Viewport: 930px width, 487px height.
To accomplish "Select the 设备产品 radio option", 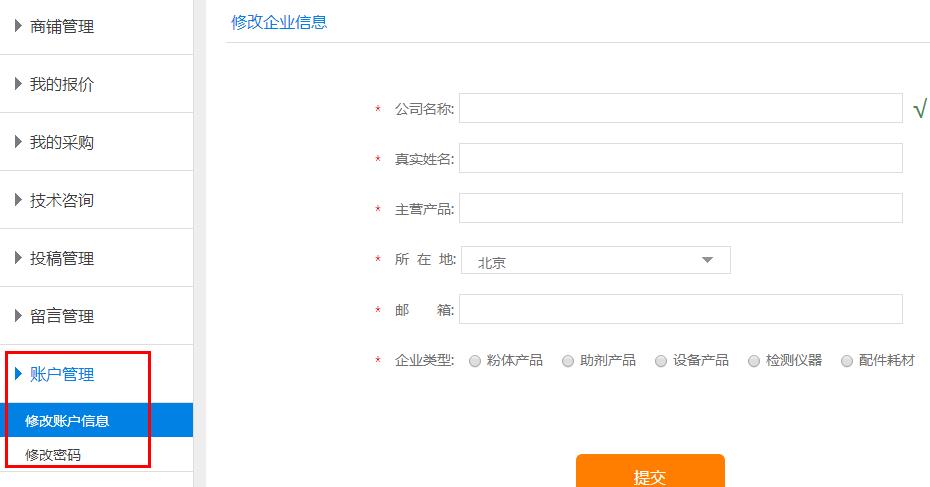I will [x=660, y=361].
